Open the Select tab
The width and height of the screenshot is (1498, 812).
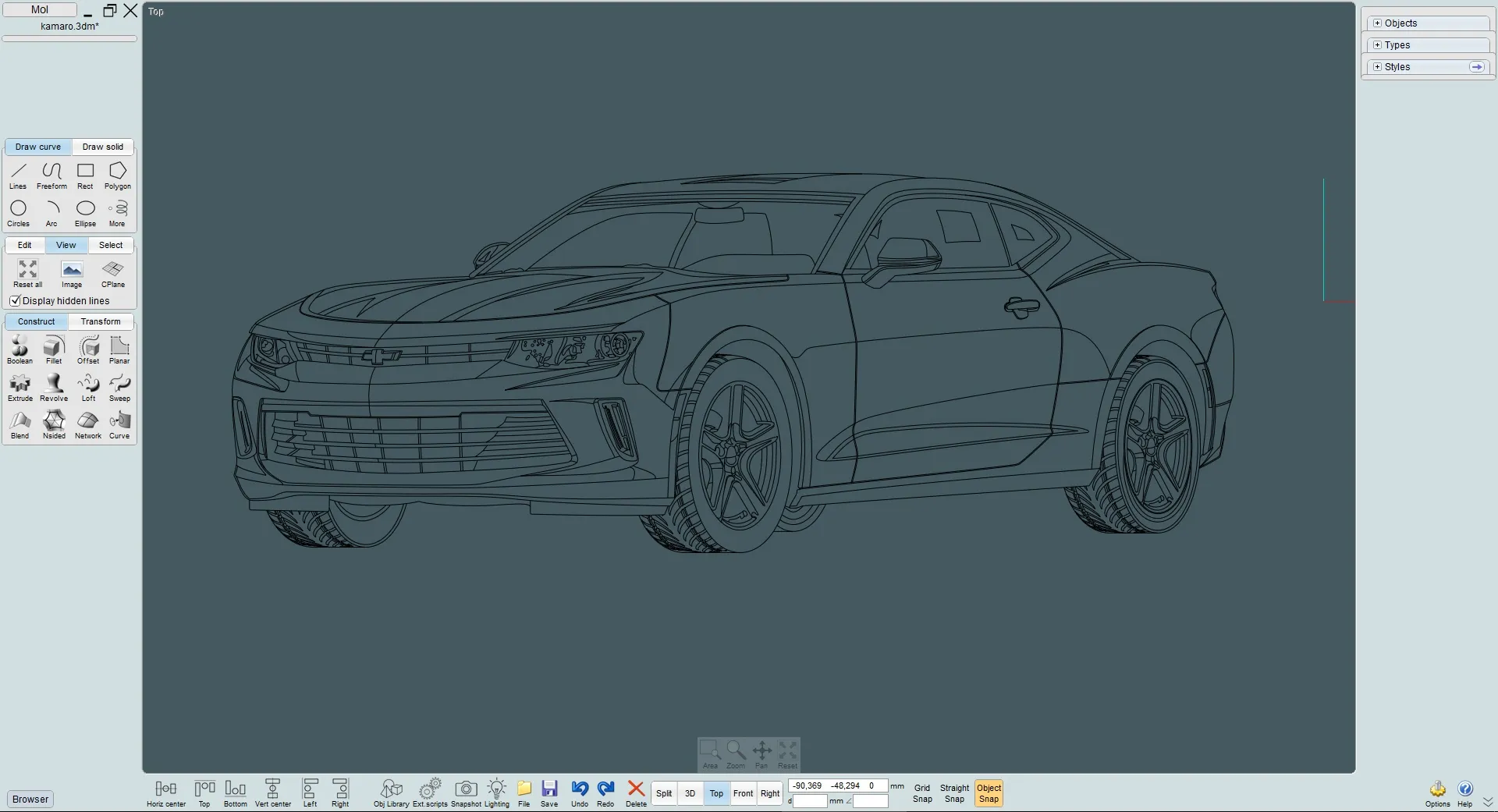coord(111,245)
